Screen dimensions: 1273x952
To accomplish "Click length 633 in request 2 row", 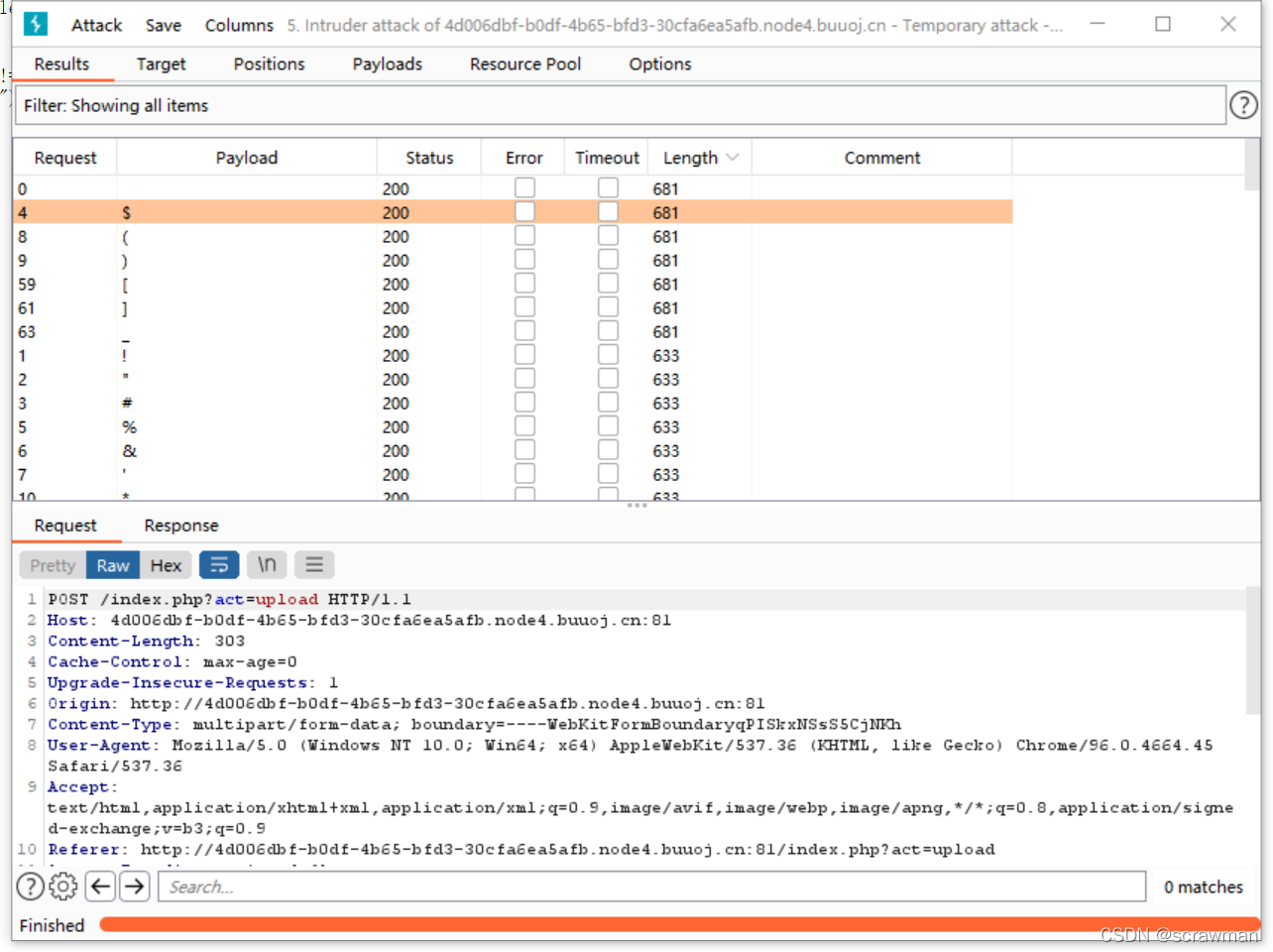I will tap(666, 379).
